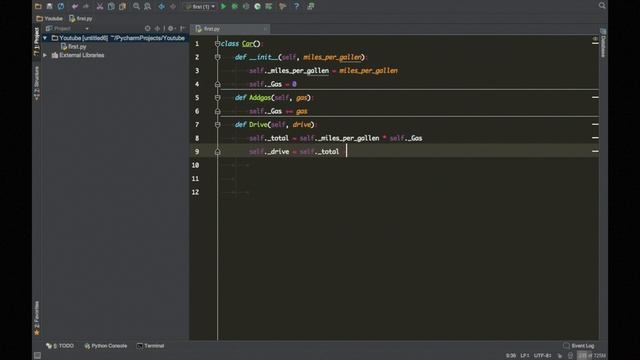Click the Save All toolbar icon
Image resolution: width=640 pixels, height=360 pixels.
[49, 6]
